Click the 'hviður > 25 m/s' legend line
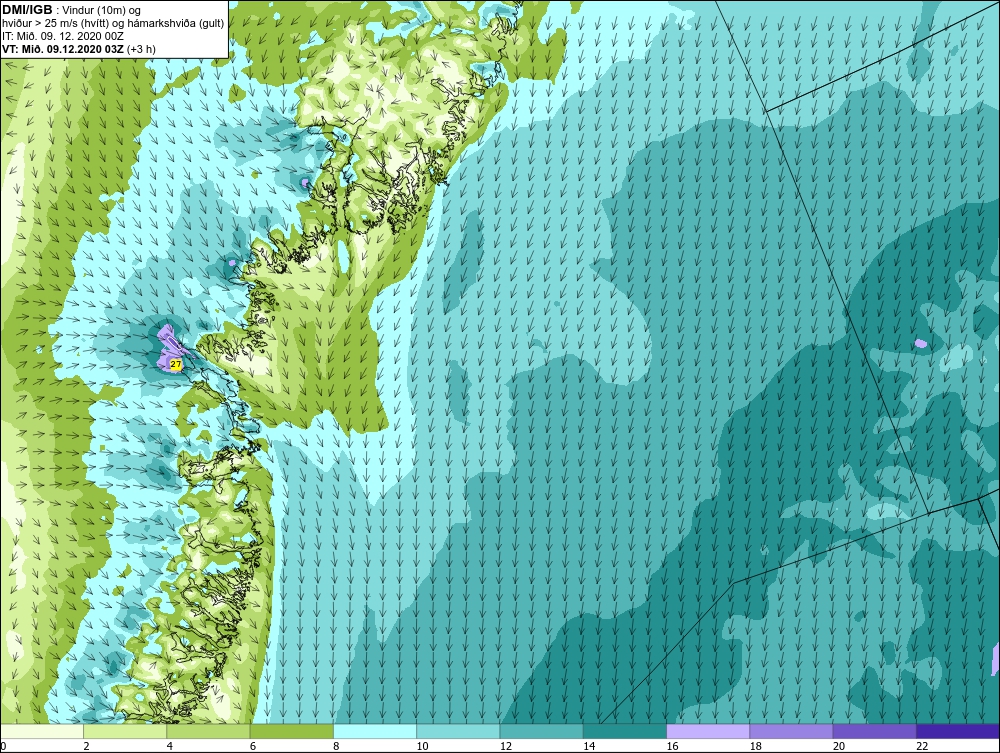 click(114, 24)
